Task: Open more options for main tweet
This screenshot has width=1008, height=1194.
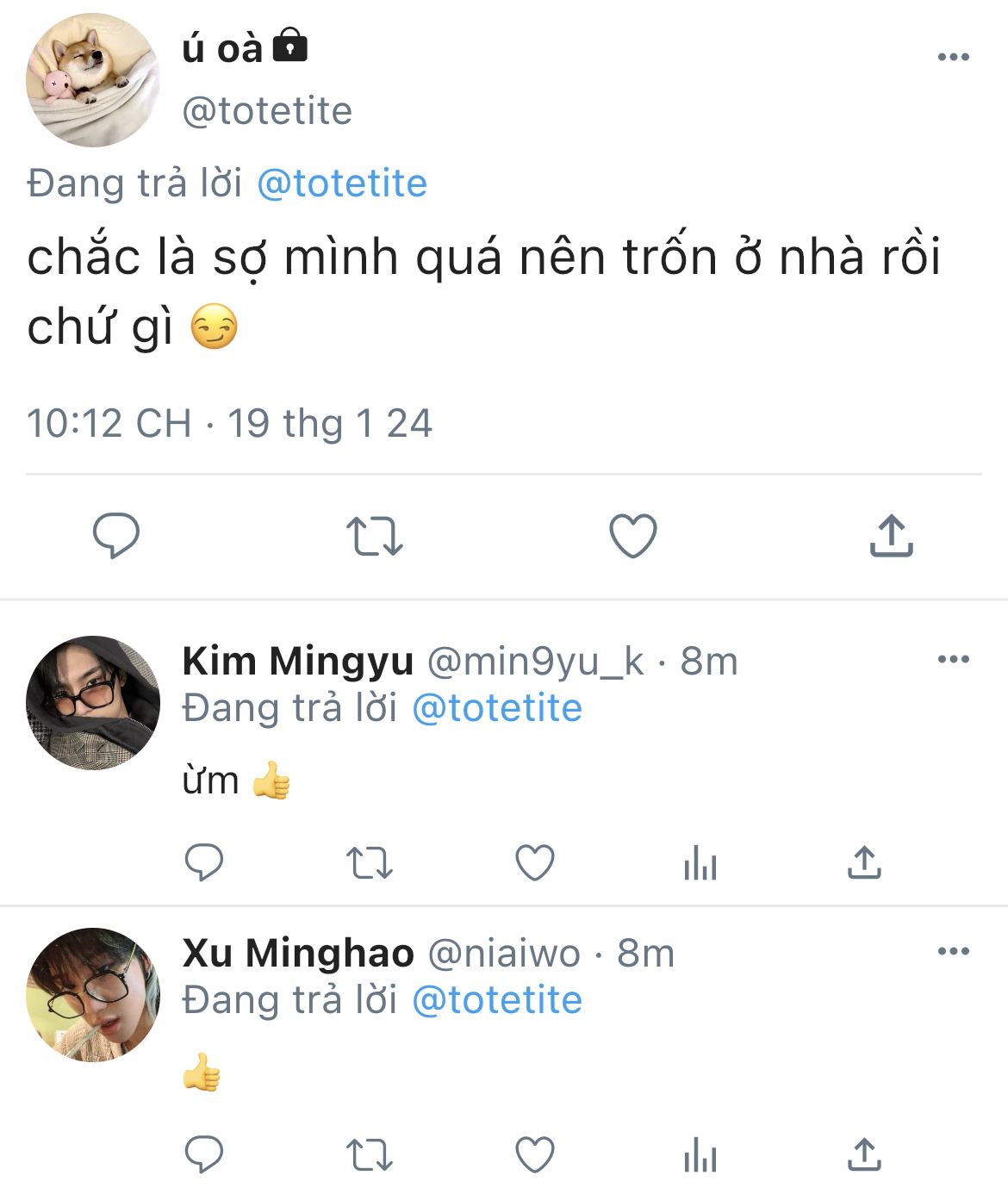Action: tap(953, 58)
